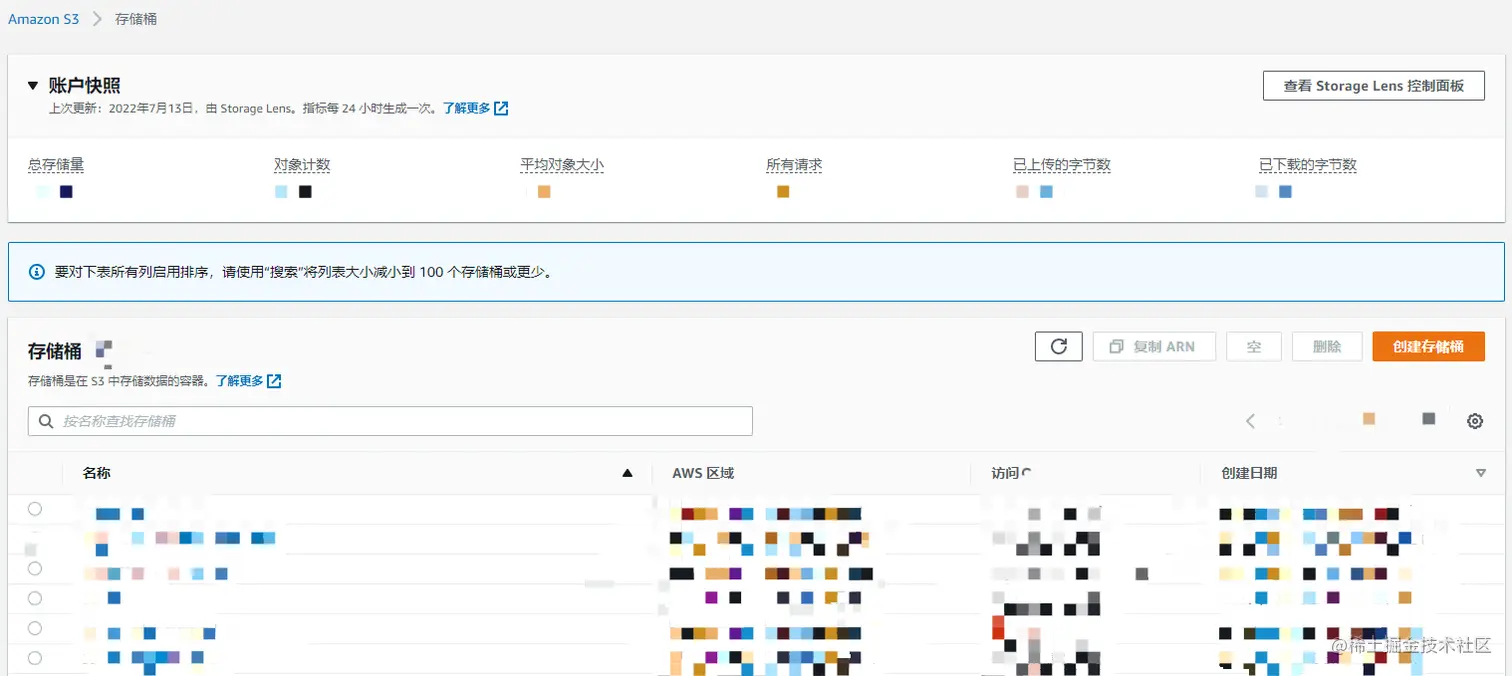Click the 已上传的字节数 metric label
This screenshot has height=676, width=1512.
point(1062,165)
